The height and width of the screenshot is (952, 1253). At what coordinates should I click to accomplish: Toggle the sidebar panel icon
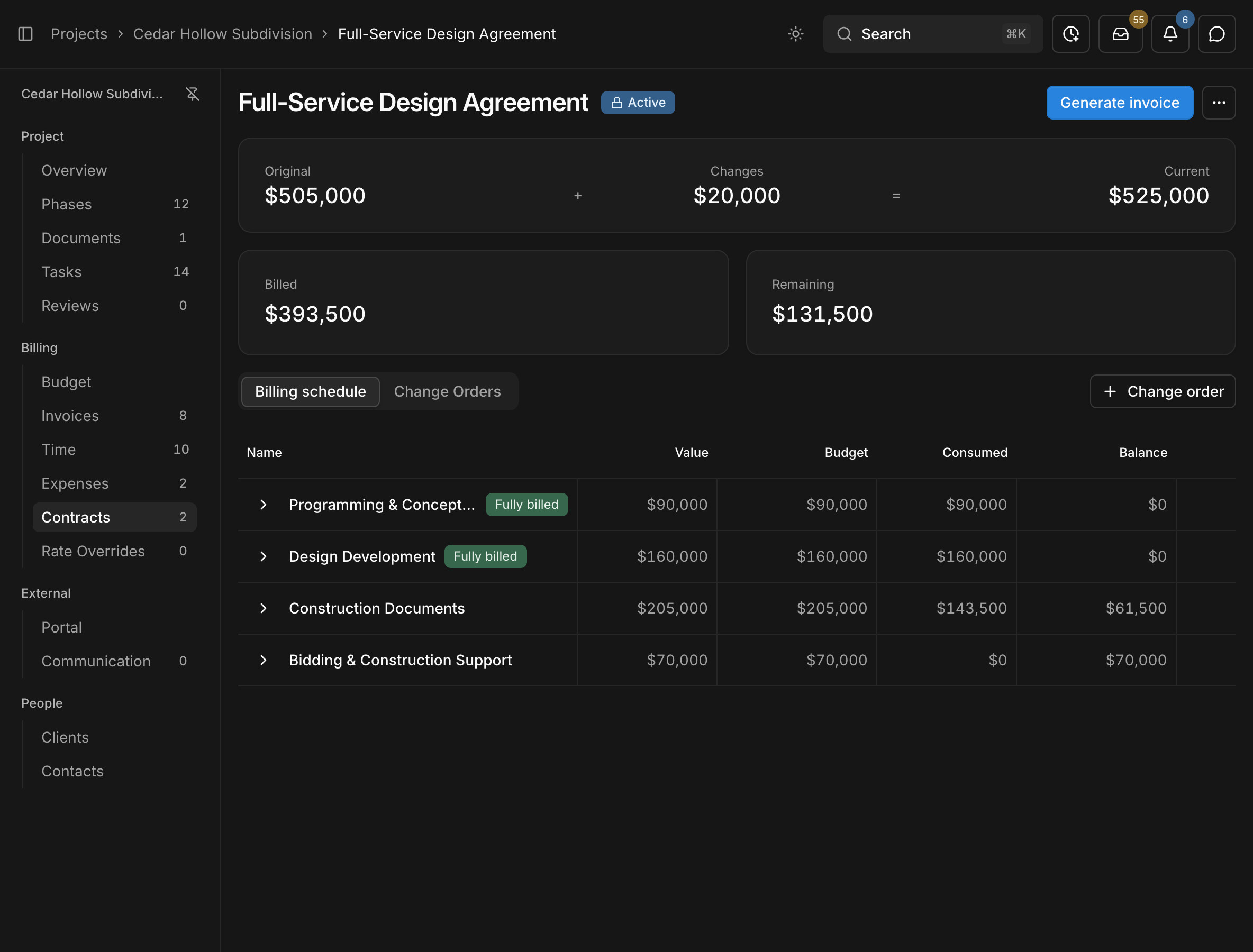pyautogui.click(x=25, y=34)
